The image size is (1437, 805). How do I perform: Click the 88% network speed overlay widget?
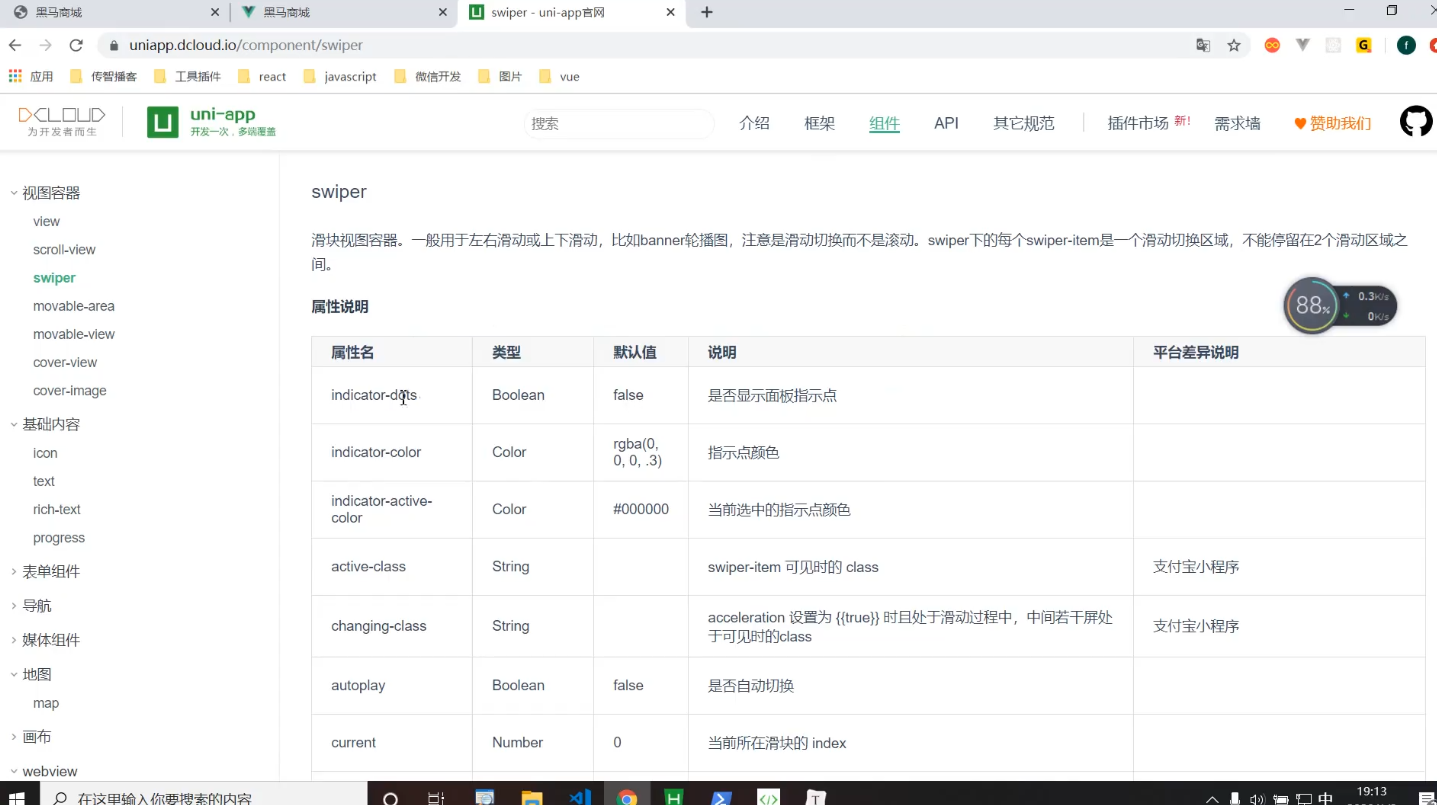click(1311, 305)
